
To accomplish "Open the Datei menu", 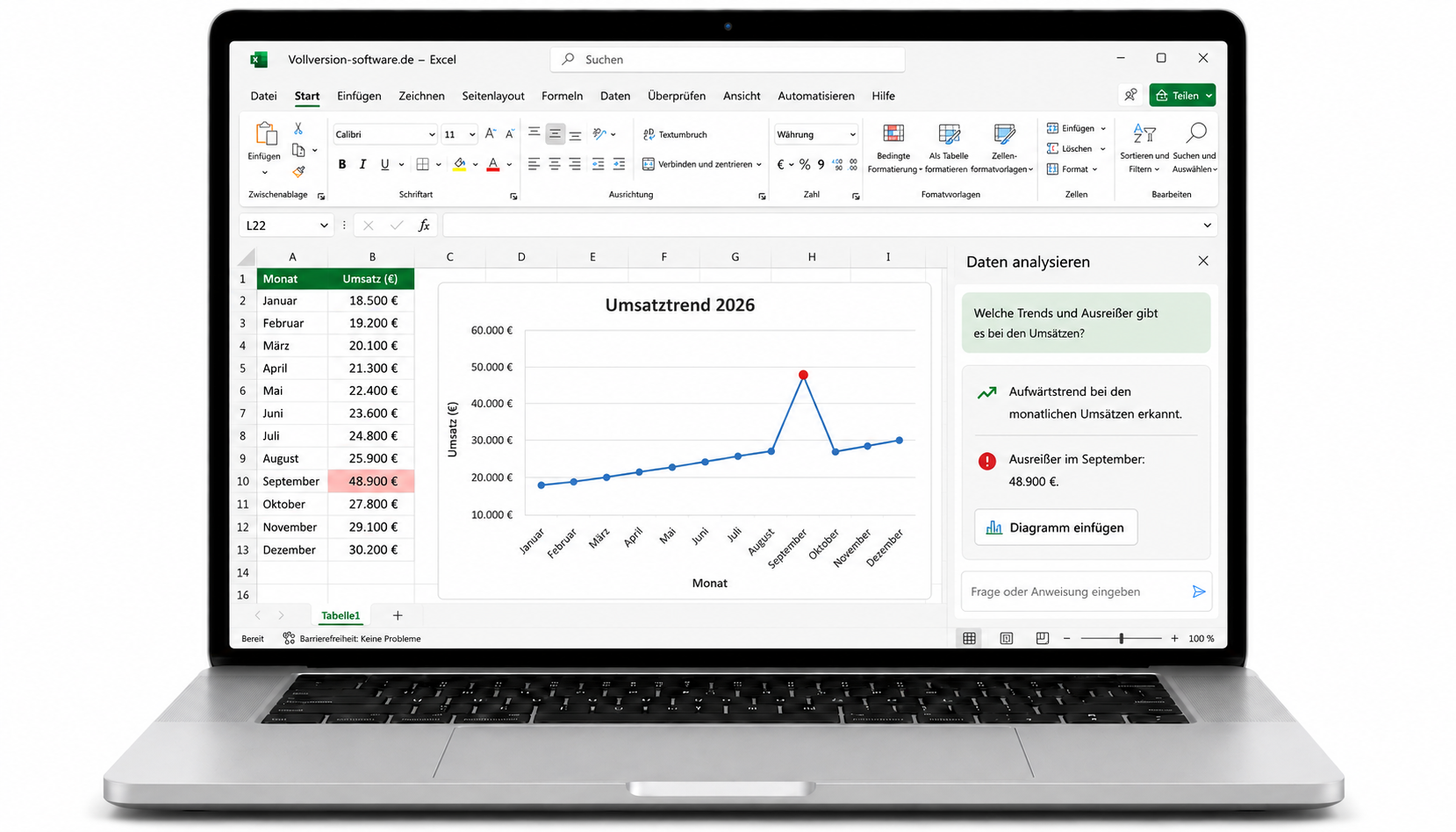I will [263, 96].
